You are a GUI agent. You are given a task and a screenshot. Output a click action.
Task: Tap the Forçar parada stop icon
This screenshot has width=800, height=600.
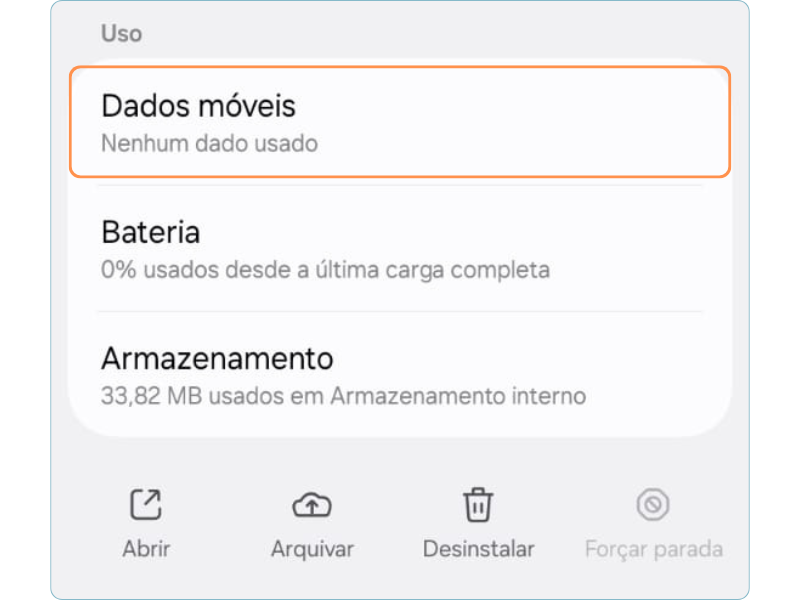pos(653,506)
